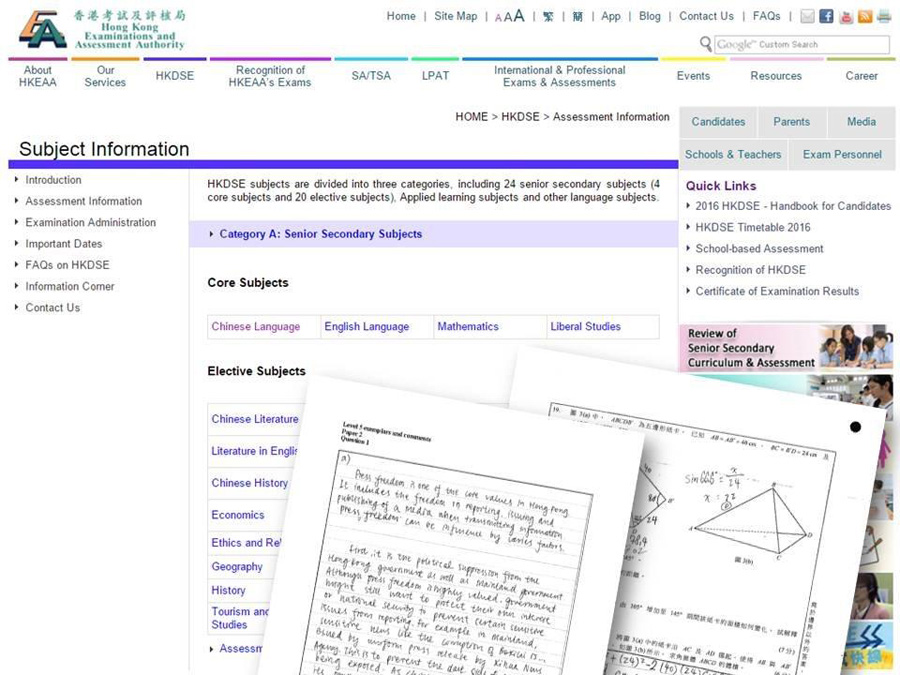Select the medium font size A

507,17
